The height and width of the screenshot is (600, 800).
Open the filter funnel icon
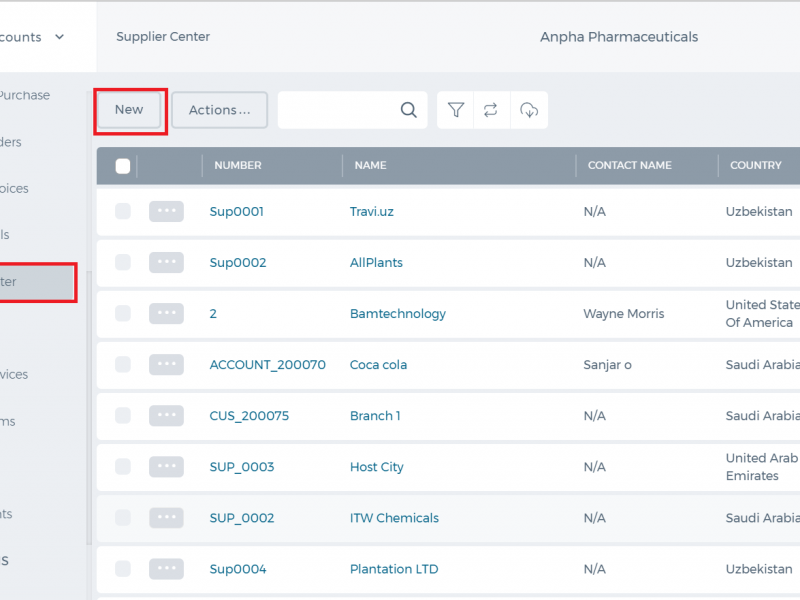(456, 110)
